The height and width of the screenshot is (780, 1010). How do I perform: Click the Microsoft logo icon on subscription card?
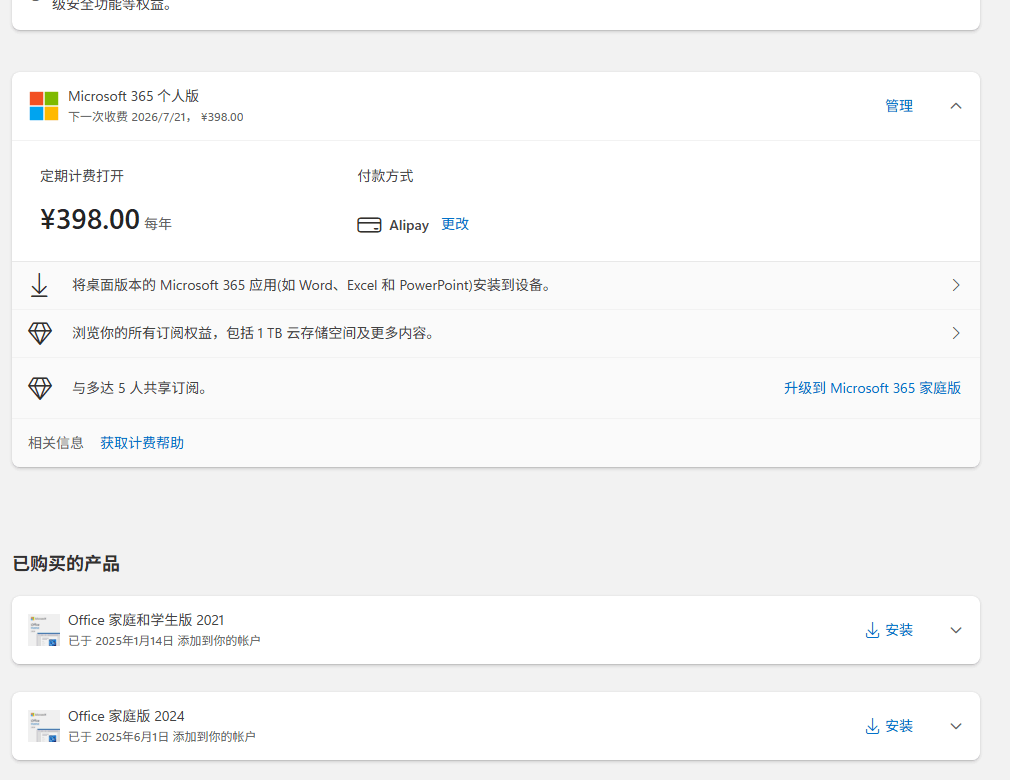tap(44, 106)
